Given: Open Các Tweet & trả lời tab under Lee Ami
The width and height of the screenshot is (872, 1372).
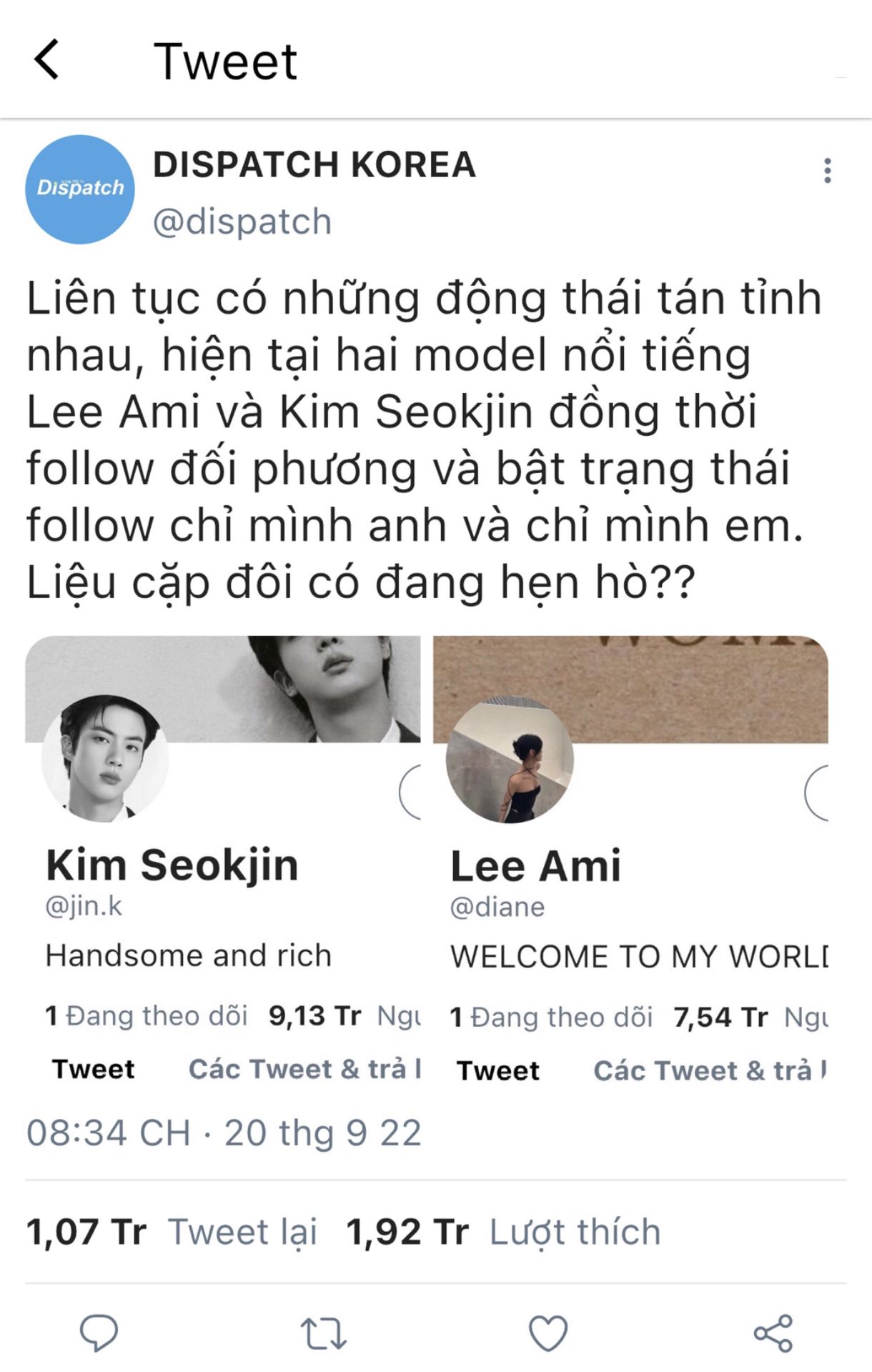Looking at the screenshot, I should coord(710,1070).
